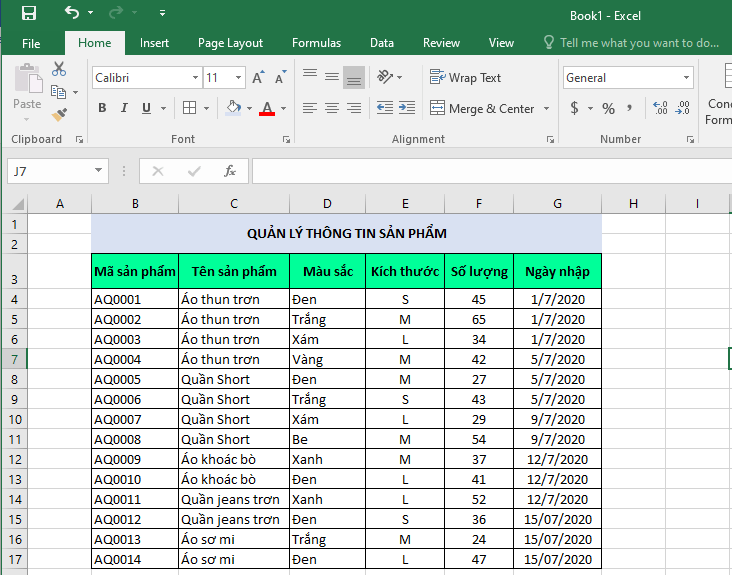Click the Name Box showing J7
732x575 pixels.
[58, 171]
